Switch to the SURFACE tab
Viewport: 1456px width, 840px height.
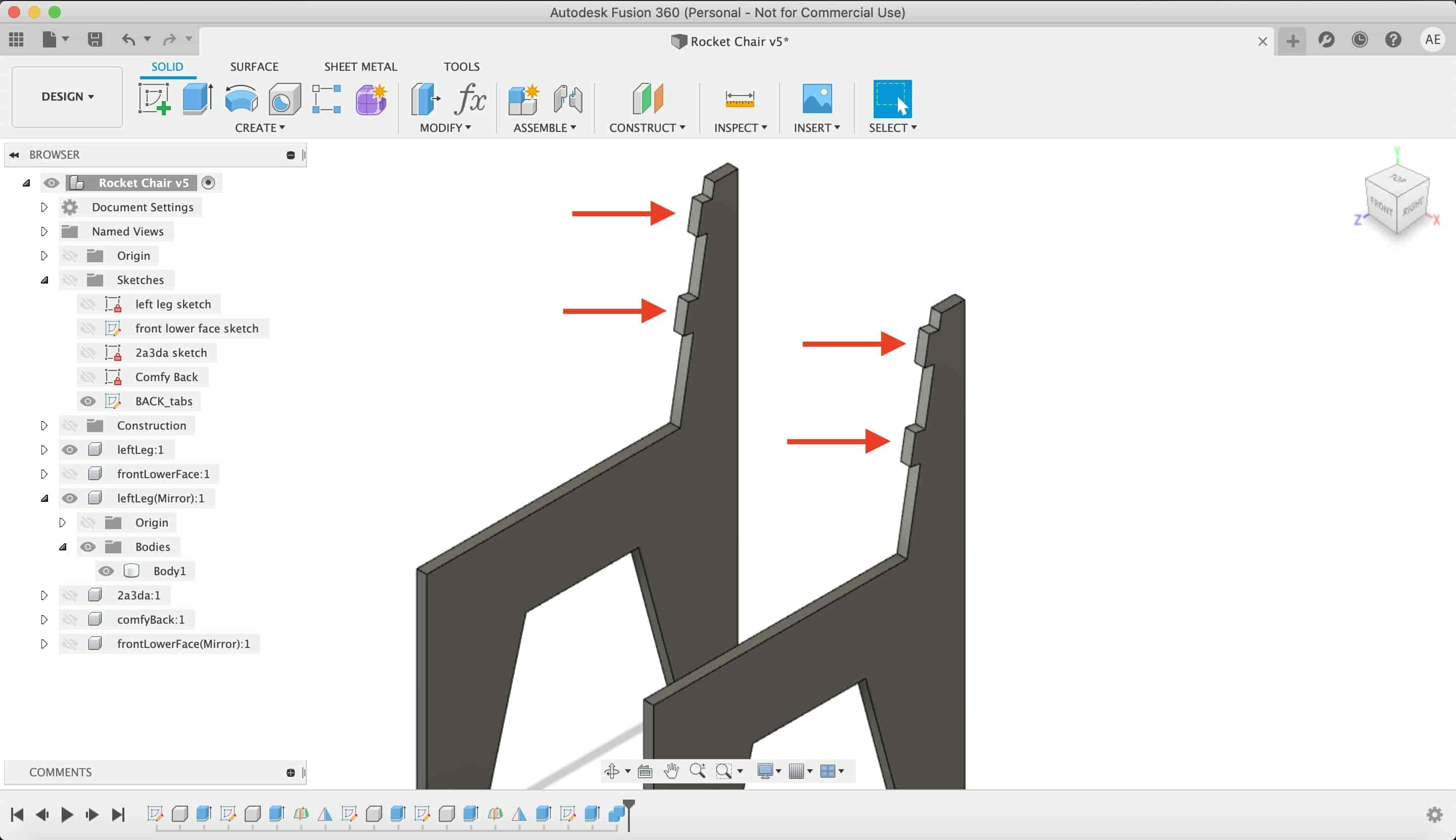[254, 66]
